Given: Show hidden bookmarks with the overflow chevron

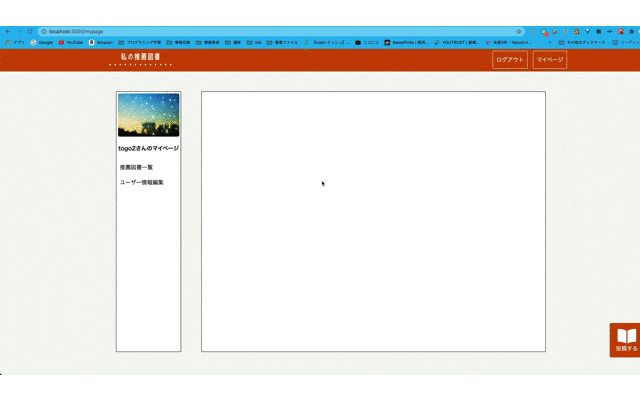Looking at the screenshot, I should tap(550, 42).
